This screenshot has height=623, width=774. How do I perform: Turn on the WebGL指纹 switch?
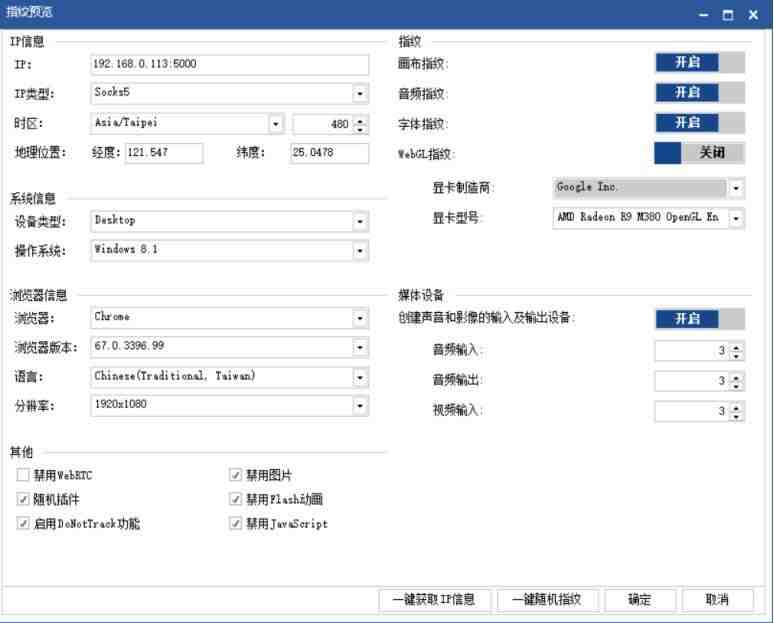[x=699, y=153]
